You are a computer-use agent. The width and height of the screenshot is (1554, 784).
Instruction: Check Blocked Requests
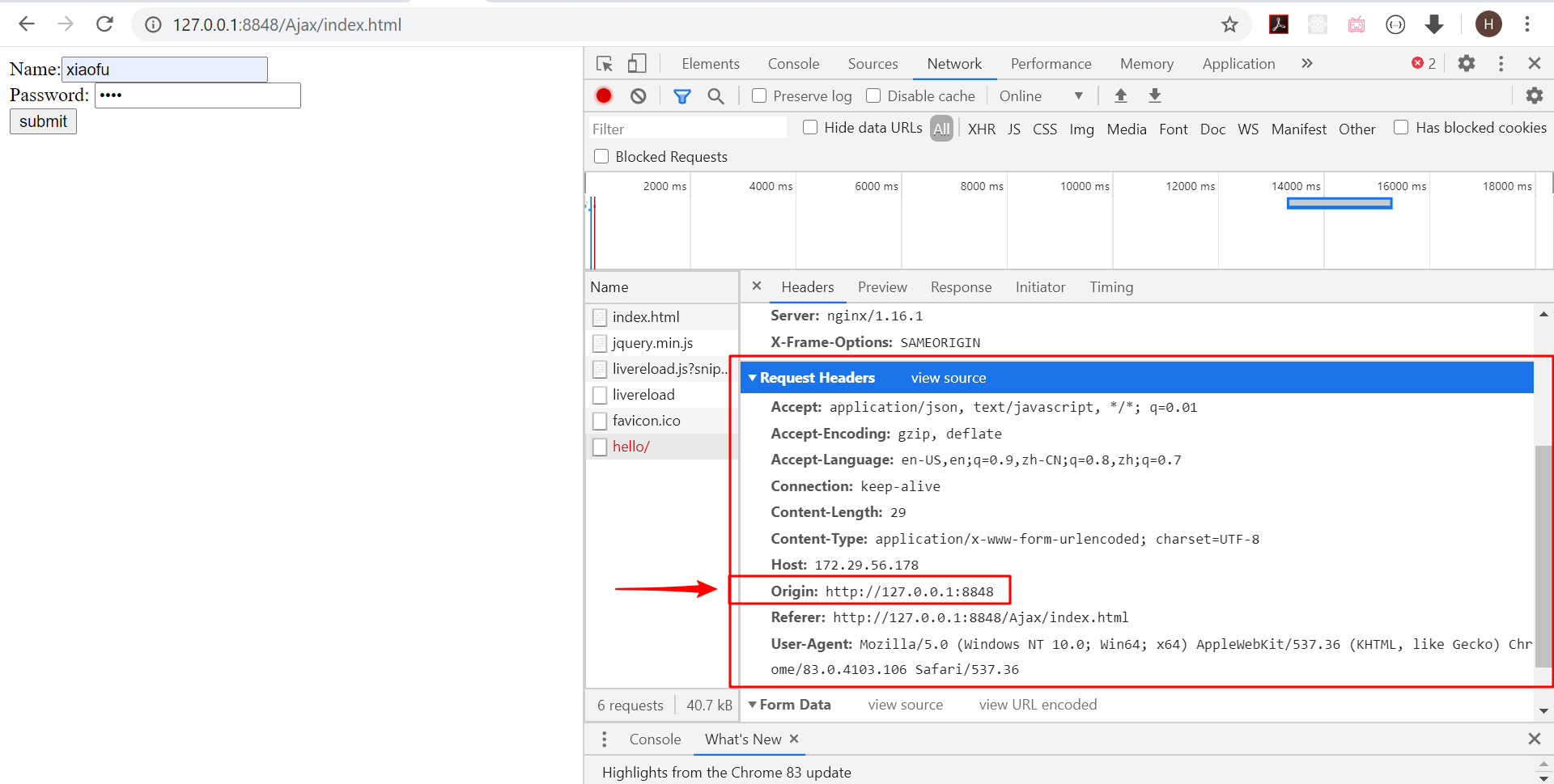pos(601,157)
